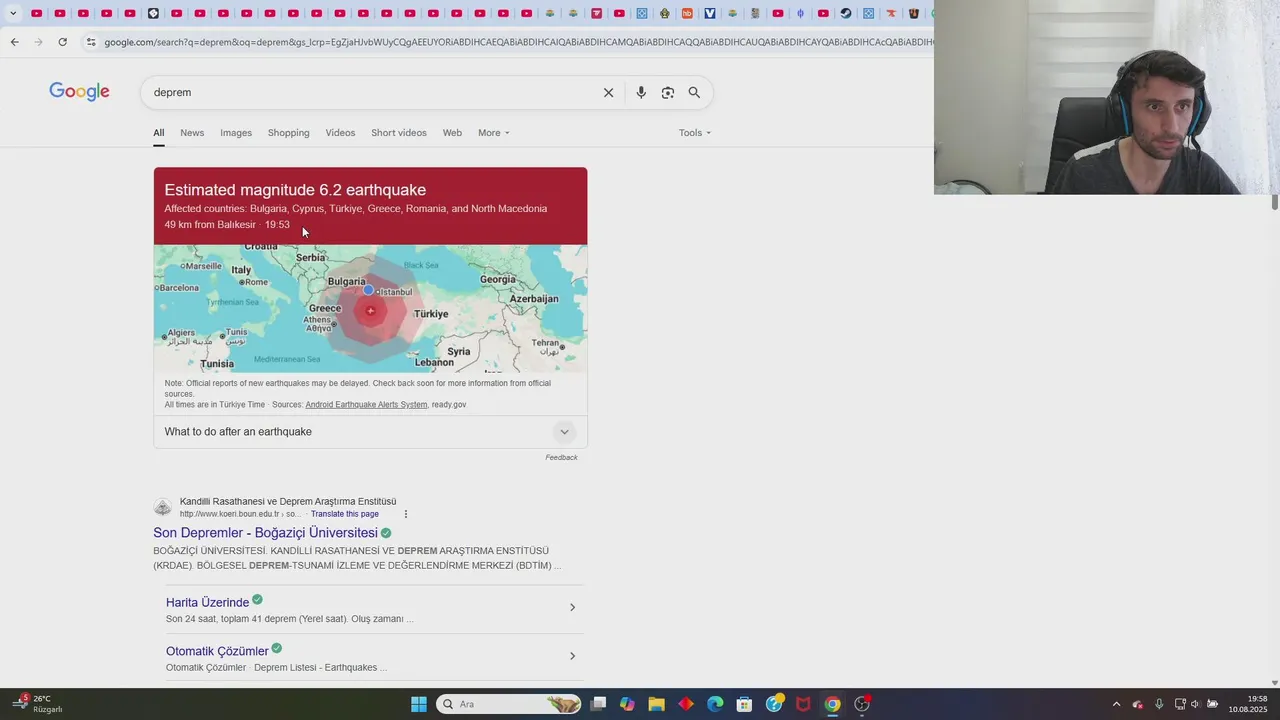Go to Google homepage via logo

point(79,92)
